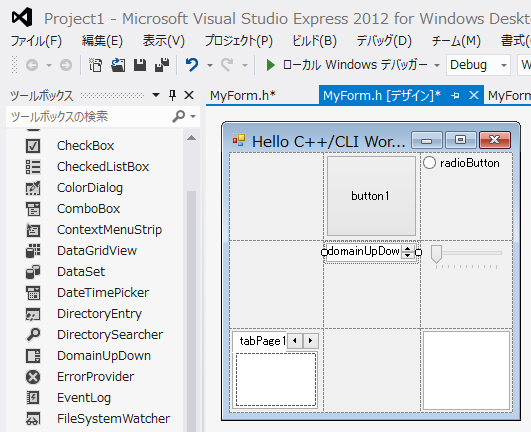Open the toolbox search options dropdown
531x432 pixels.
[x=193, y=116]
